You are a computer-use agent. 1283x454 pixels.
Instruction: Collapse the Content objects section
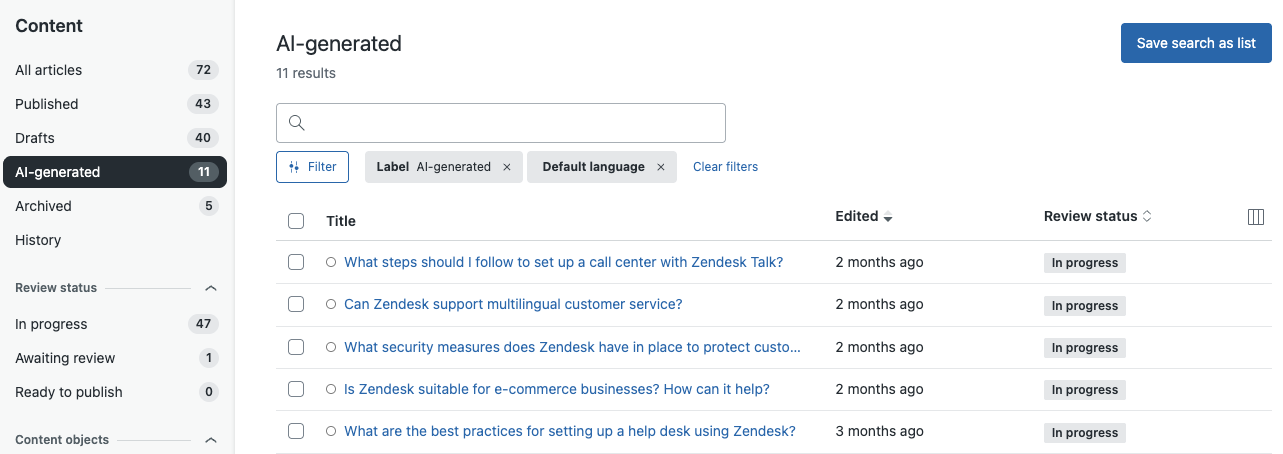211,440
